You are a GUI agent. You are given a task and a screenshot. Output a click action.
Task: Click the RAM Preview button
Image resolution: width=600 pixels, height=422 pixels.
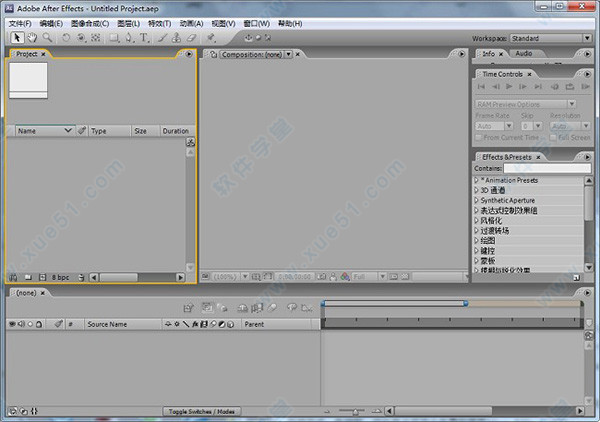585,86
